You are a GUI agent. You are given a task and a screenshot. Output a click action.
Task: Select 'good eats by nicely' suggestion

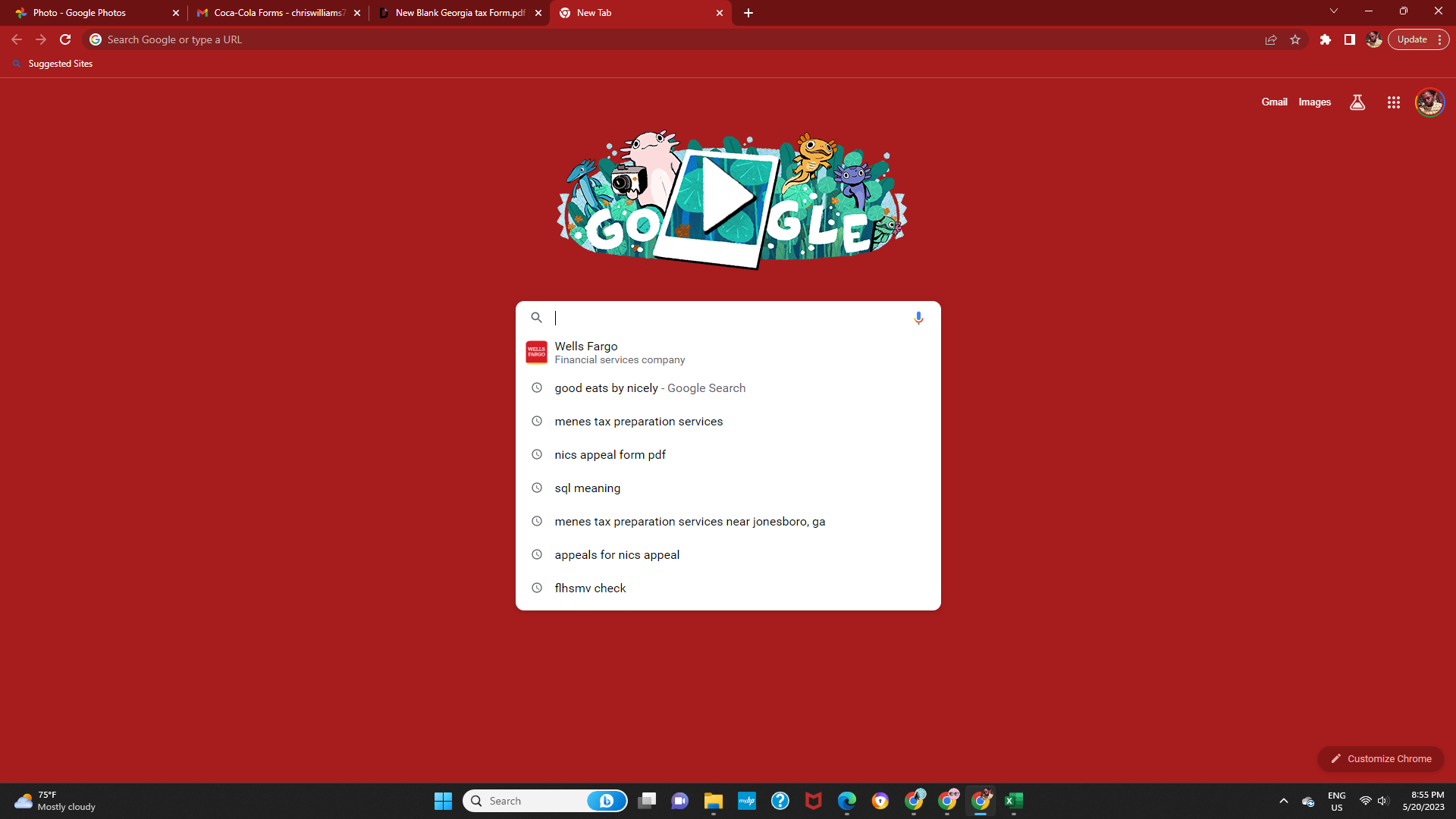728,388
